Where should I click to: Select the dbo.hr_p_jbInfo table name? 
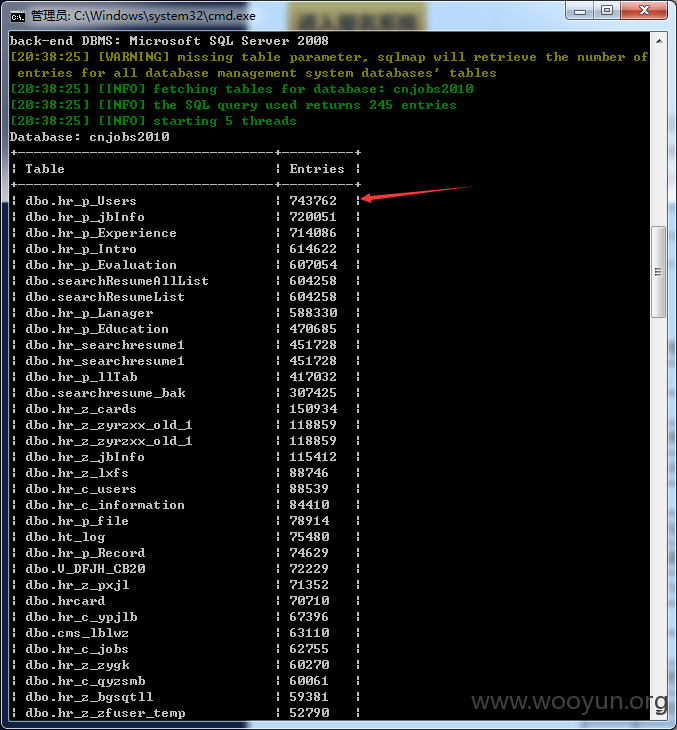(x=85, y=217)
